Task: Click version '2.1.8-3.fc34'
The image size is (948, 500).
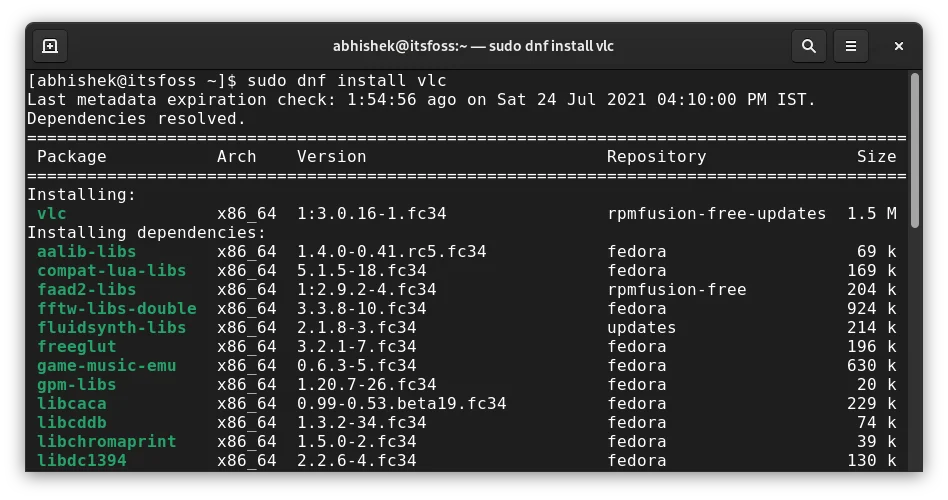Action: pyautogui.click(x=356, y=328)
